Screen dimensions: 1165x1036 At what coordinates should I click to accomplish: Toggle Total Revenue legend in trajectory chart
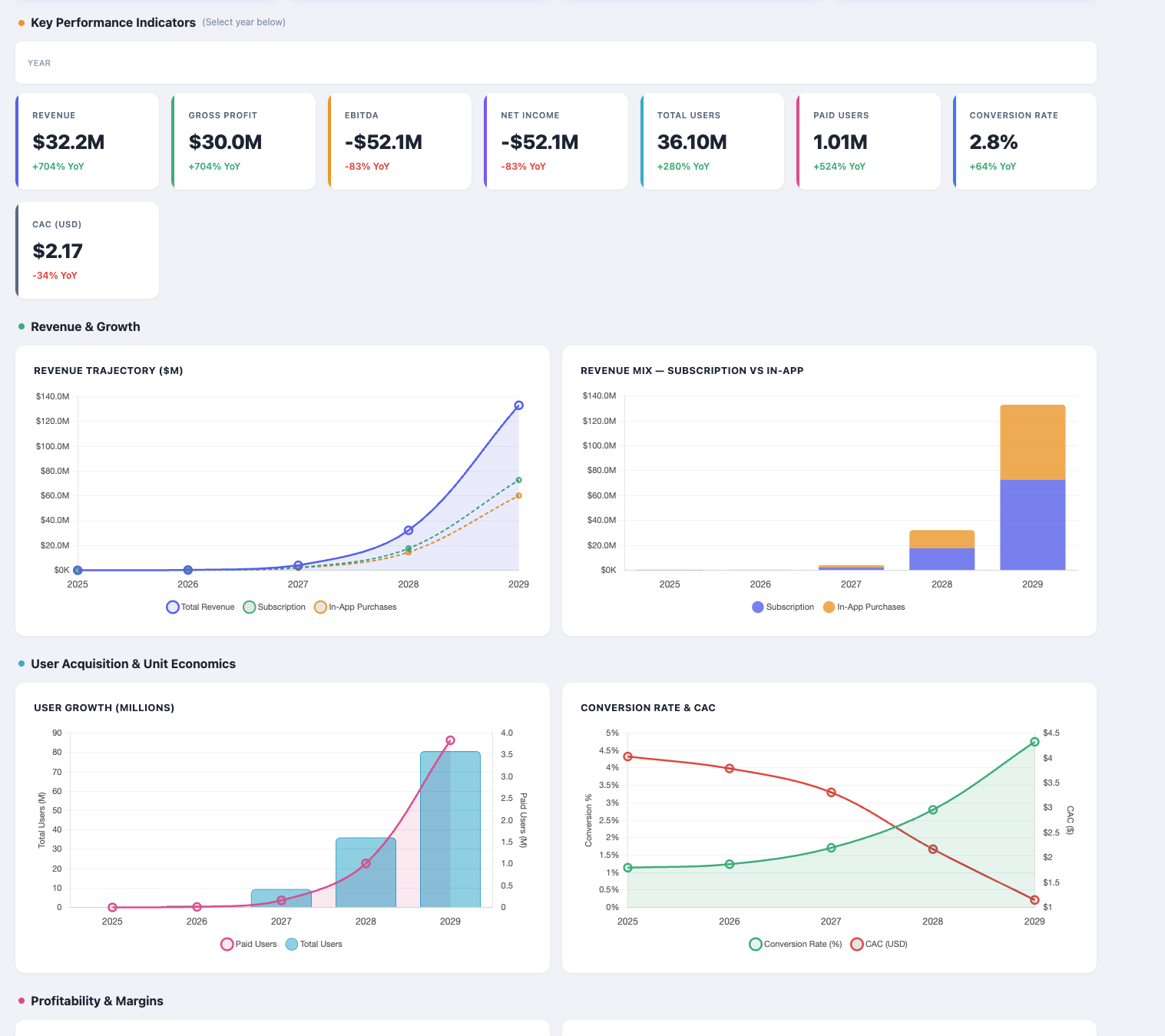point(200,607)
